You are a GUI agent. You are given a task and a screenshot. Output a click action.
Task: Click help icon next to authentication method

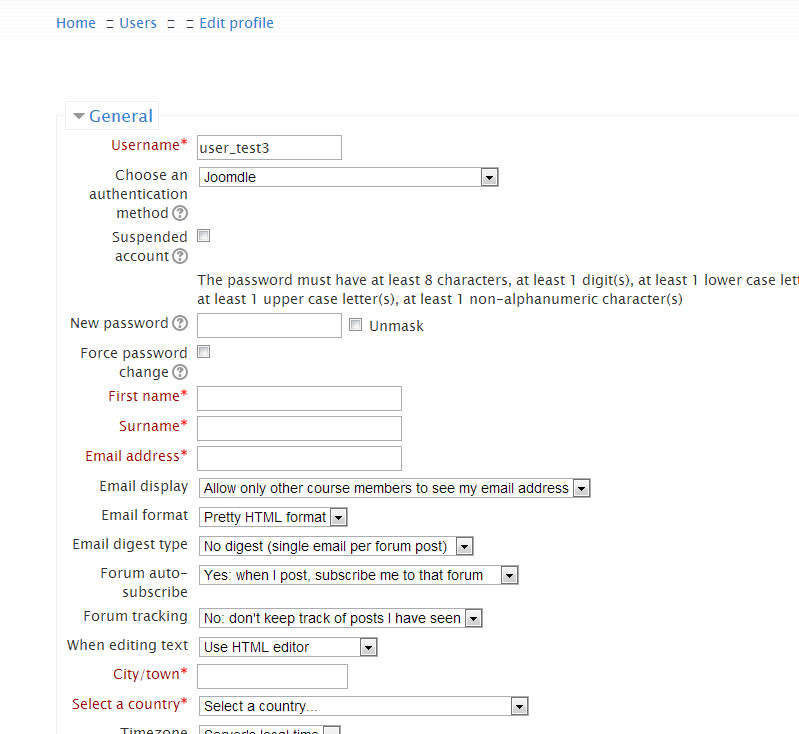[180, 213]
